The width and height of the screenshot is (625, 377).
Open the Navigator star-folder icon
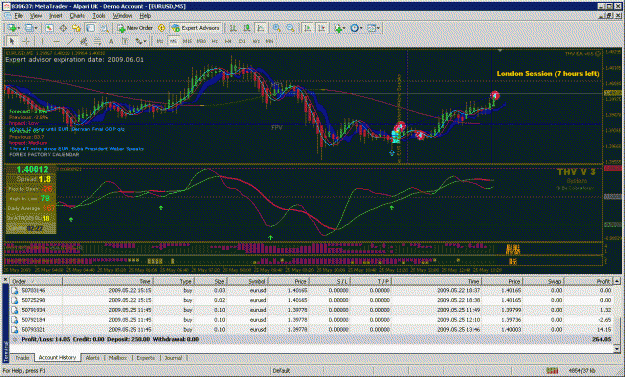(x=77, y=28)
